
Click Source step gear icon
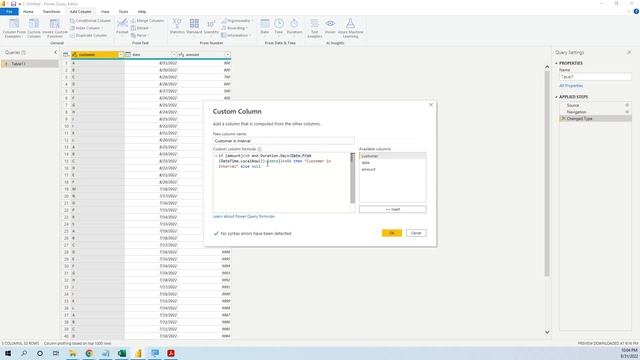point(627,105)
